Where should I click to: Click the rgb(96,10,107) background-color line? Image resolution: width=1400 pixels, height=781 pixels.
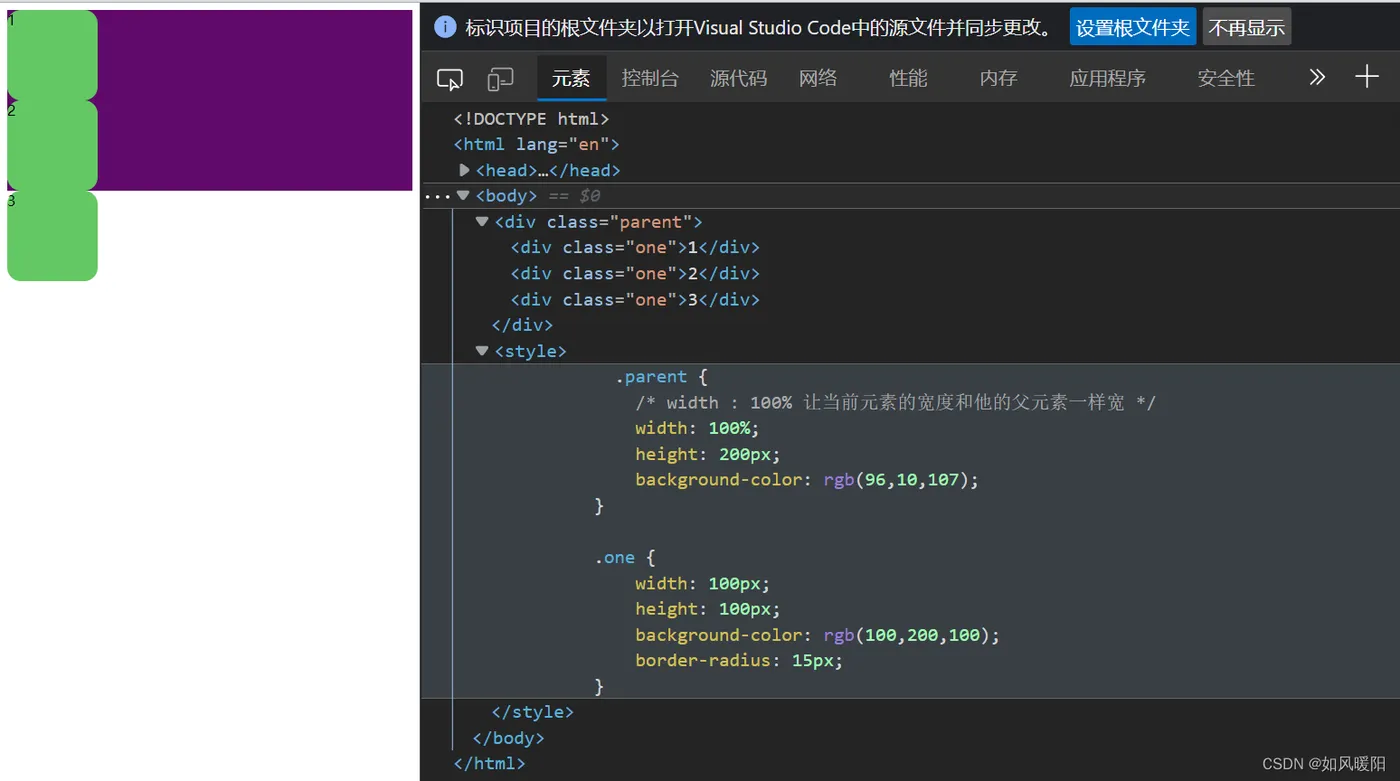[806, 480]
